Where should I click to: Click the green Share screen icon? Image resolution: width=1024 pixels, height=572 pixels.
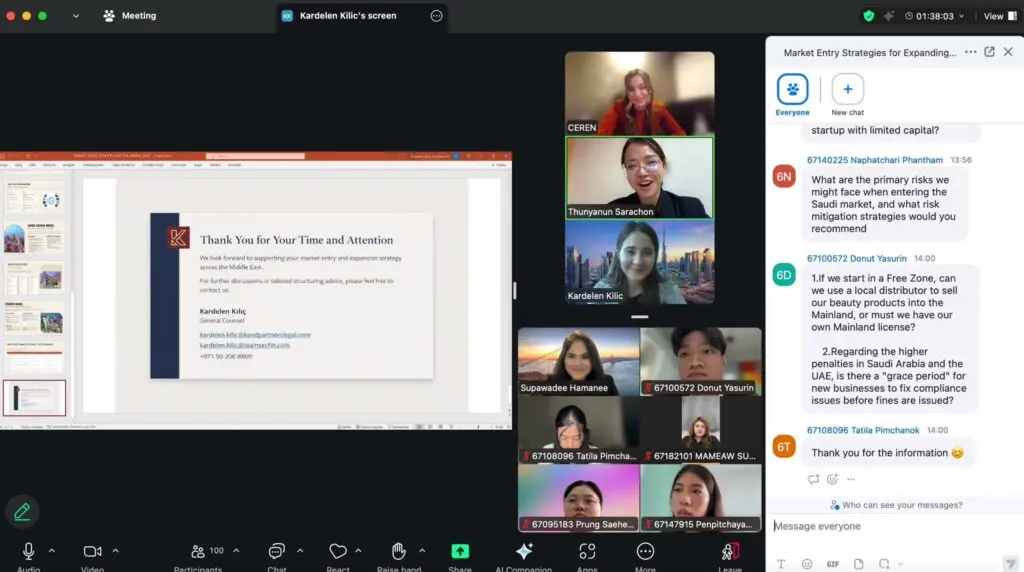tap(460, 551)
